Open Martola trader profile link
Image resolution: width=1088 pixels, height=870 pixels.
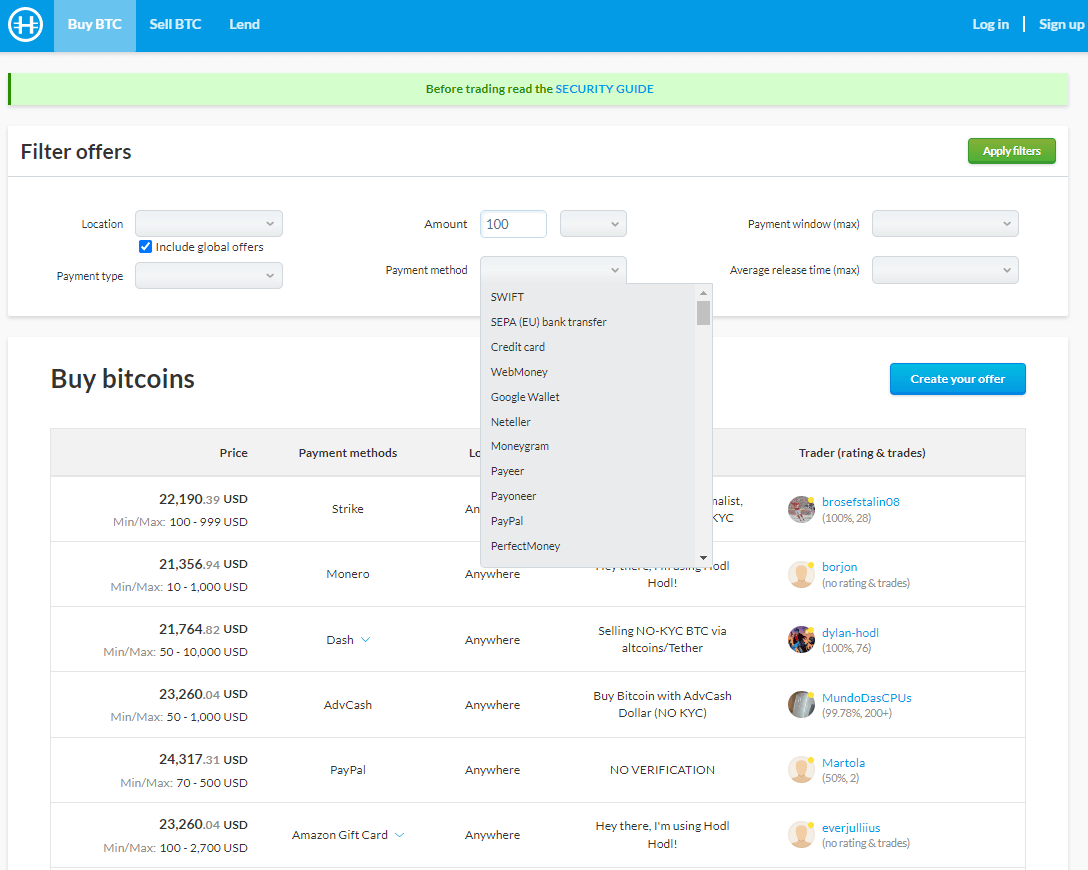[x=843, y=762]
